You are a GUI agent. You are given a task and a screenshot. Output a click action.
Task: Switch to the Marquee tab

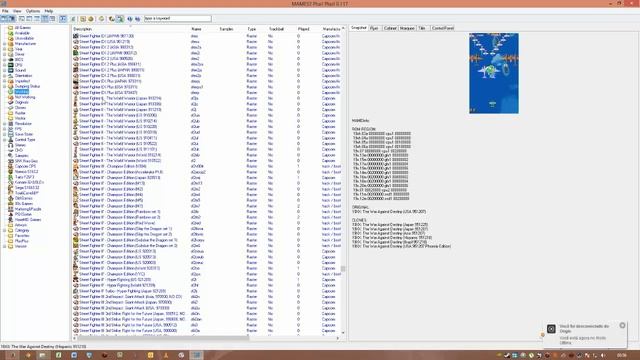(x=407, y=28)
